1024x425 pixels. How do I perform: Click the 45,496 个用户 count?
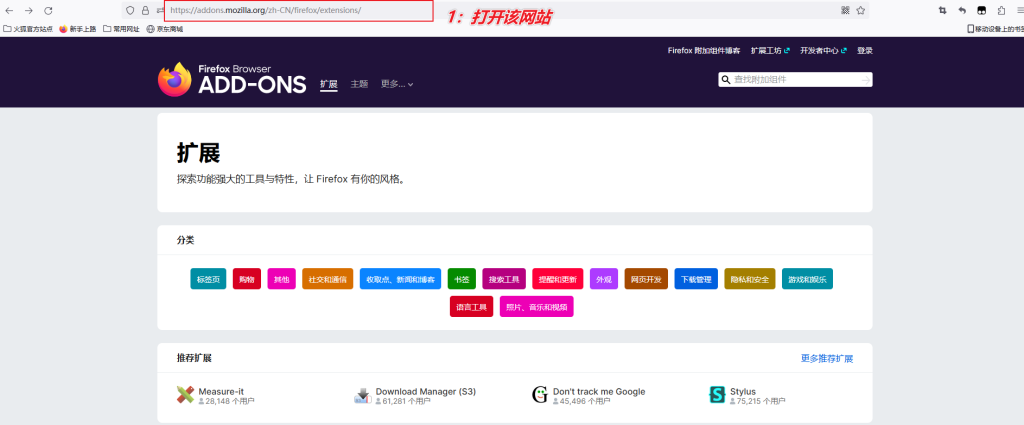[x=580, y=401]
